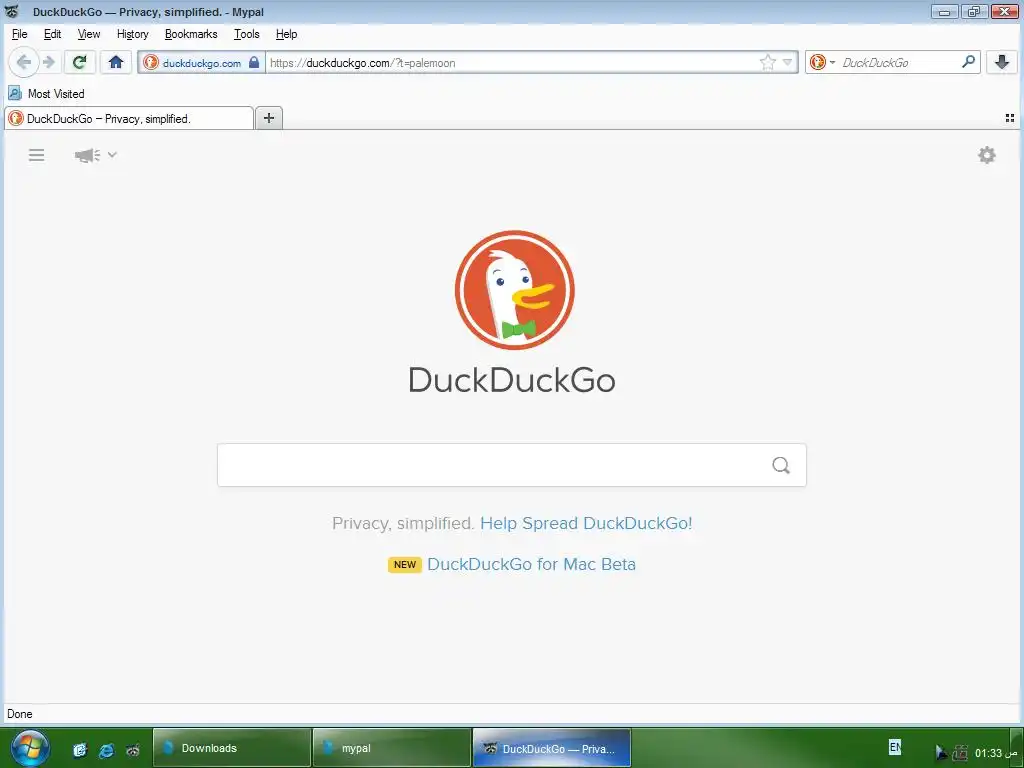Viewport: 1024px width, 768px height.
Task: Open the downloads arrow button in toolbar
Action: tap(1002, 63)
